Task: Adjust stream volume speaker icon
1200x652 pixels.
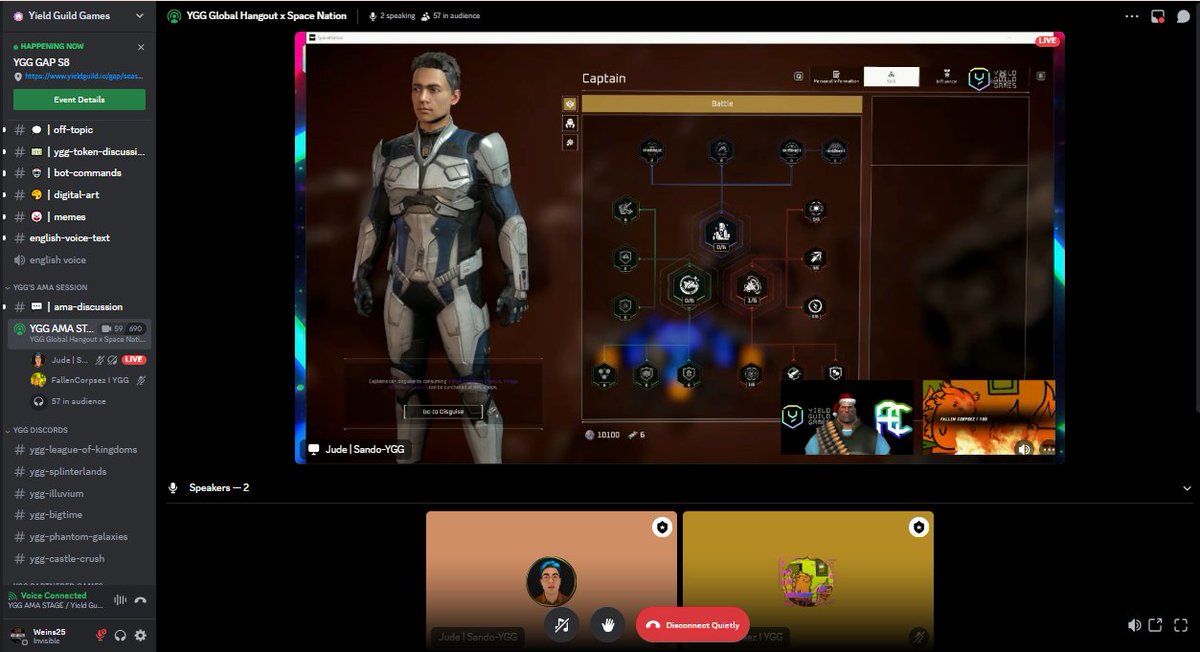Action: (1024, 448)
